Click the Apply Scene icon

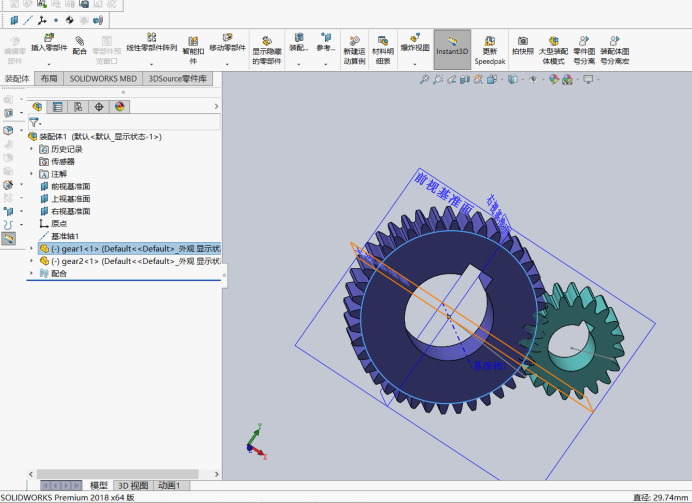pyautogui.click(x=568, y=79)
